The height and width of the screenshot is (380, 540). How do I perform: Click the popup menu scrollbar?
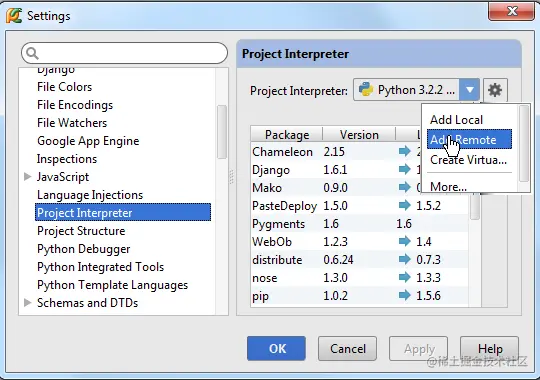click(524, 143)
